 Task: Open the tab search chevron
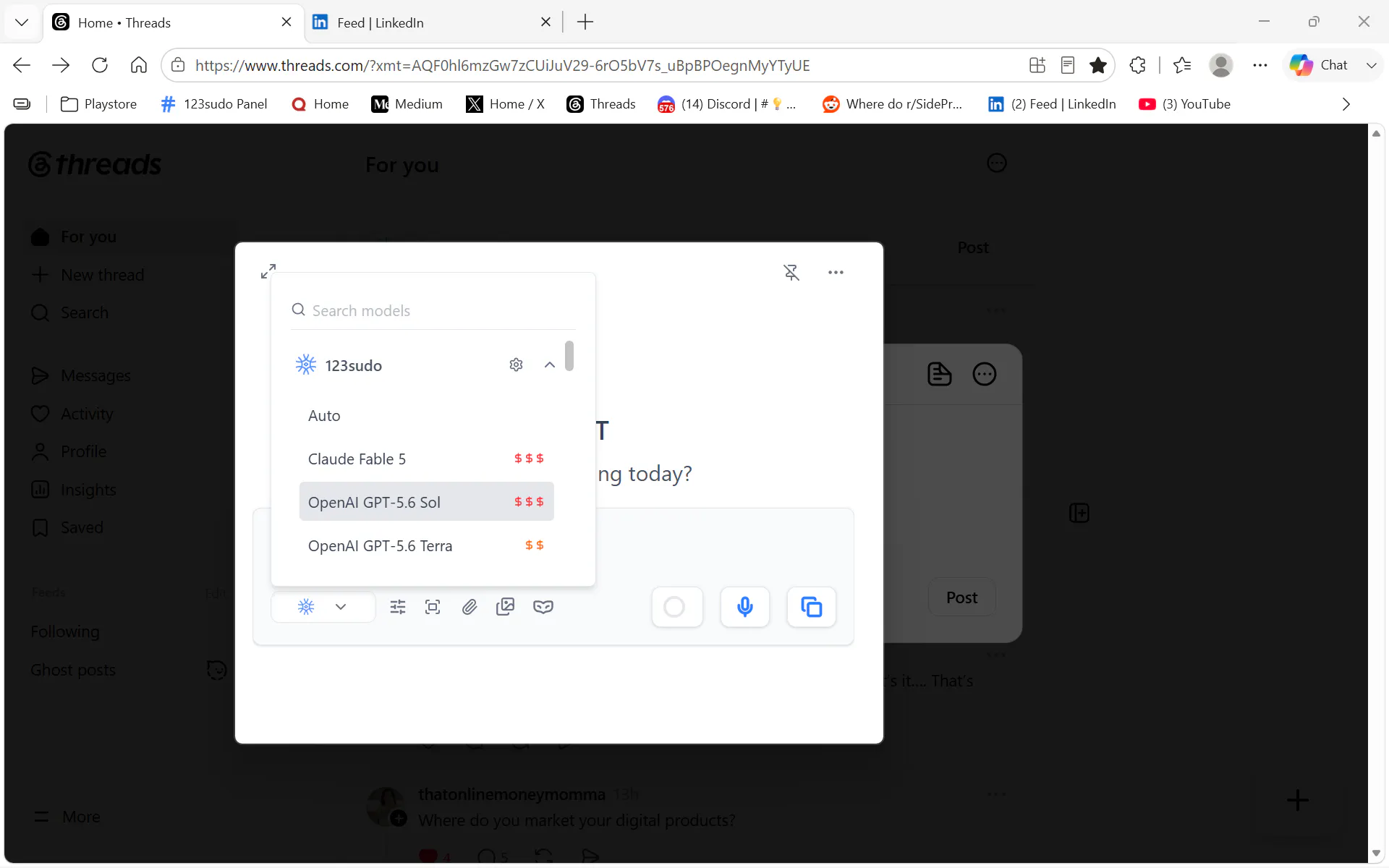tap(22, 22)
